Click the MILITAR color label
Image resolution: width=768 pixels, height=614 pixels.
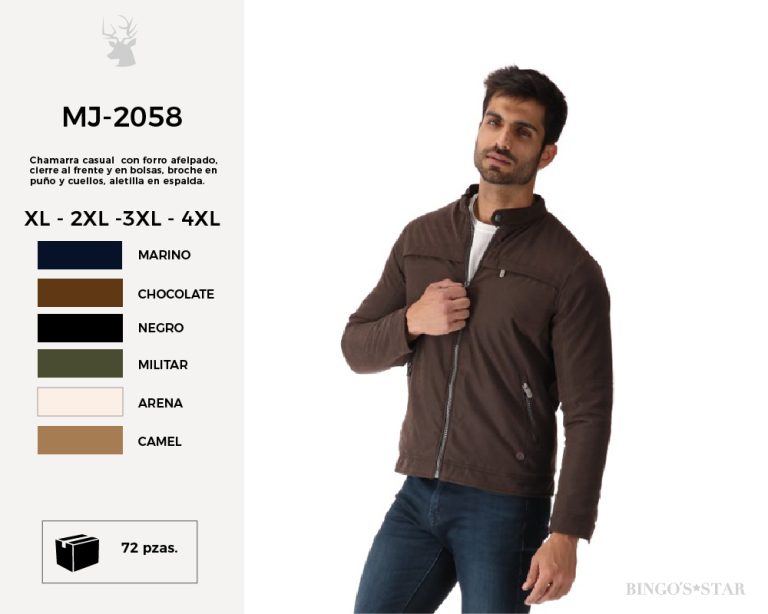[x=163, y=365]
